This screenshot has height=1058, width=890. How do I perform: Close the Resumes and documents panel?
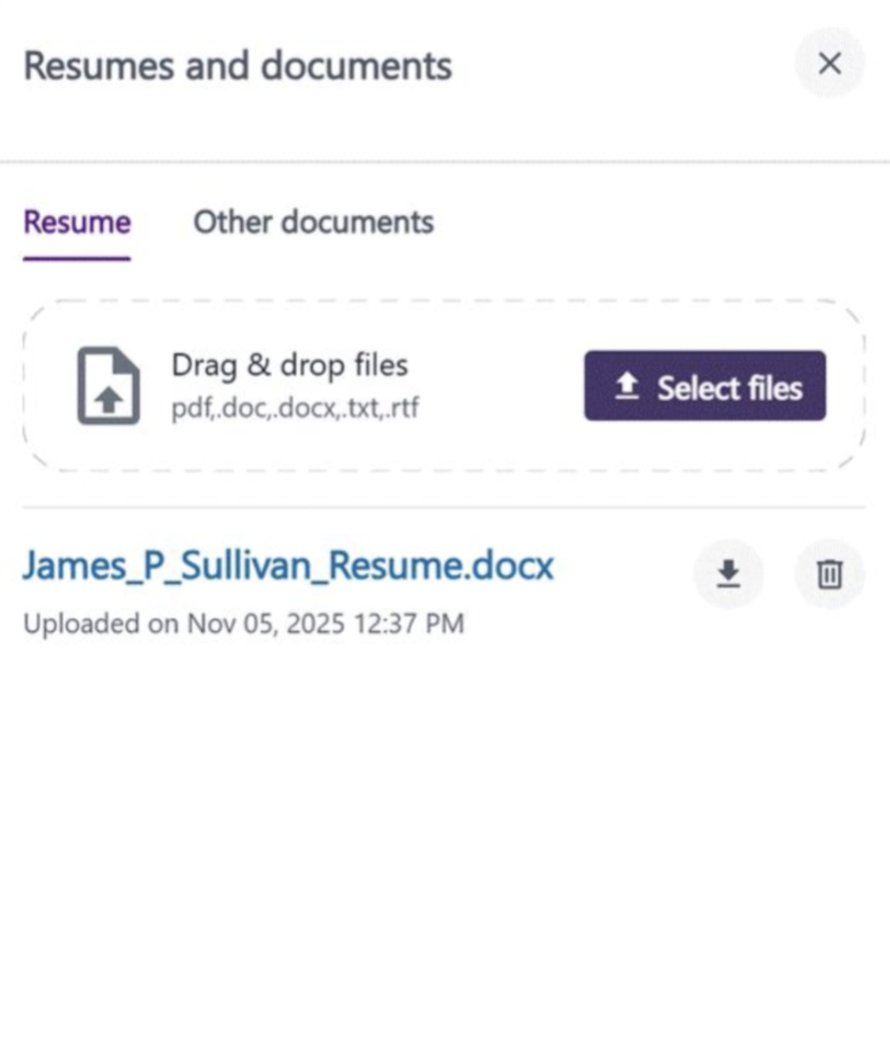tap(829, 63)
